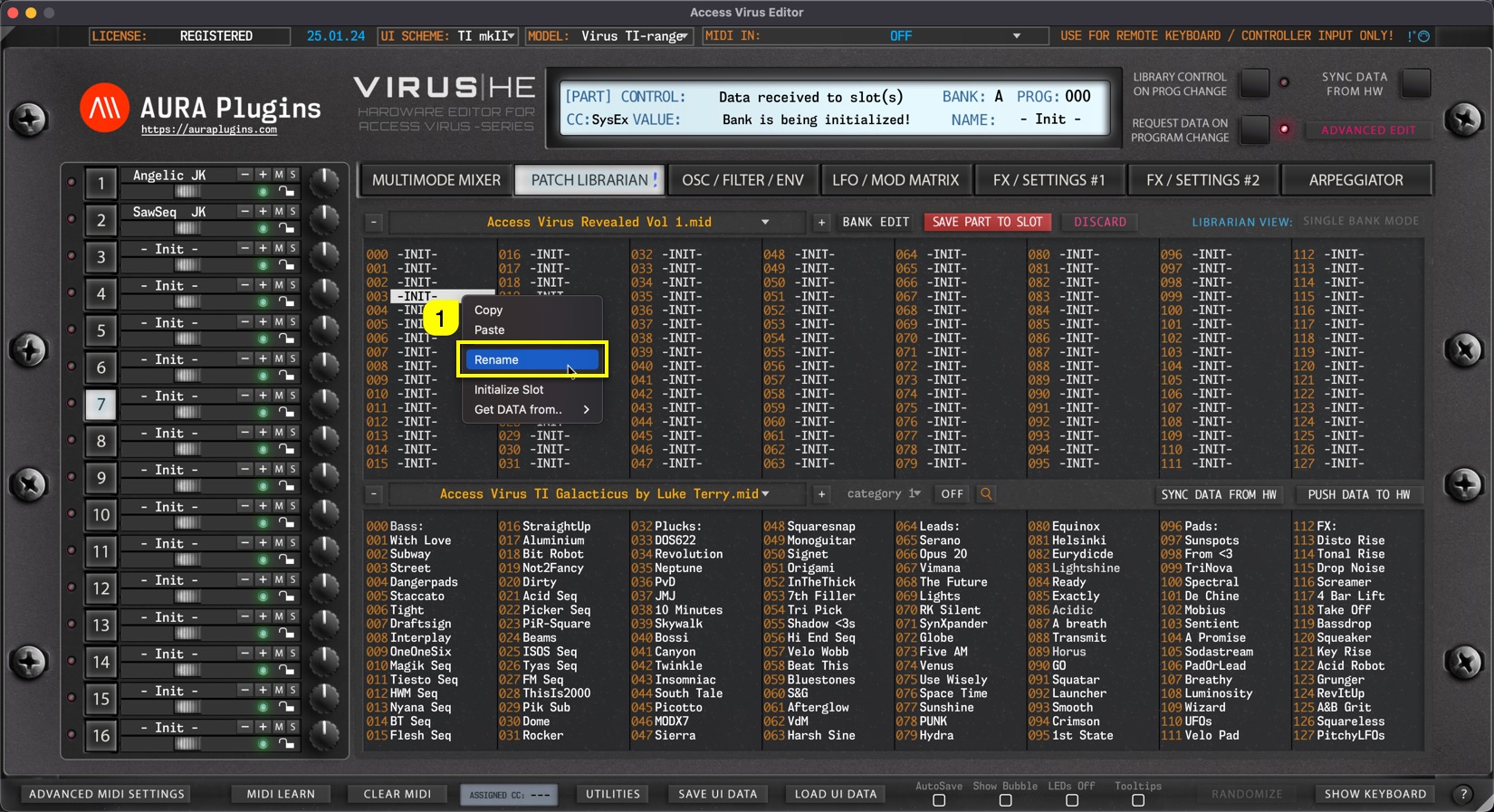1494x812 pixels.
Task: Toggle the Tooltips checkbox
Action: pos(1138,801)
